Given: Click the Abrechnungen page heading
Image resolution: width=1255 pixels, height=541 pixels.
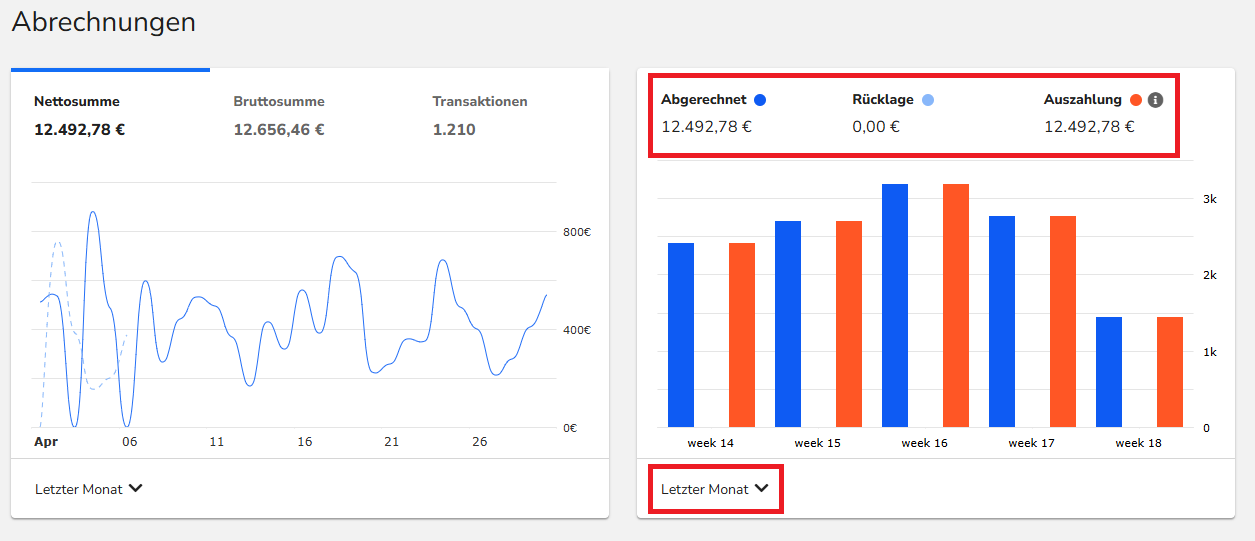Looking at the screenshot, I should pyautogui.click(x=104, y=22).
